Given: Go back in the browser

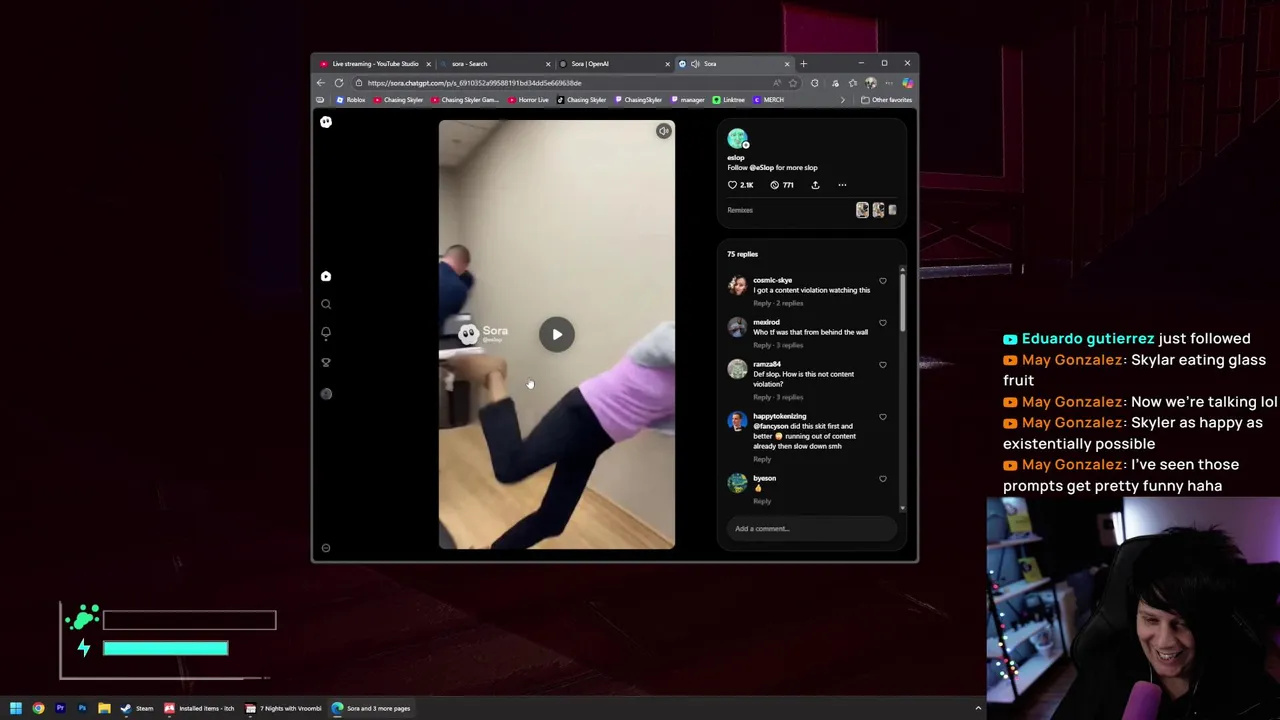Looking at the screenshot, I should (321, 83).
